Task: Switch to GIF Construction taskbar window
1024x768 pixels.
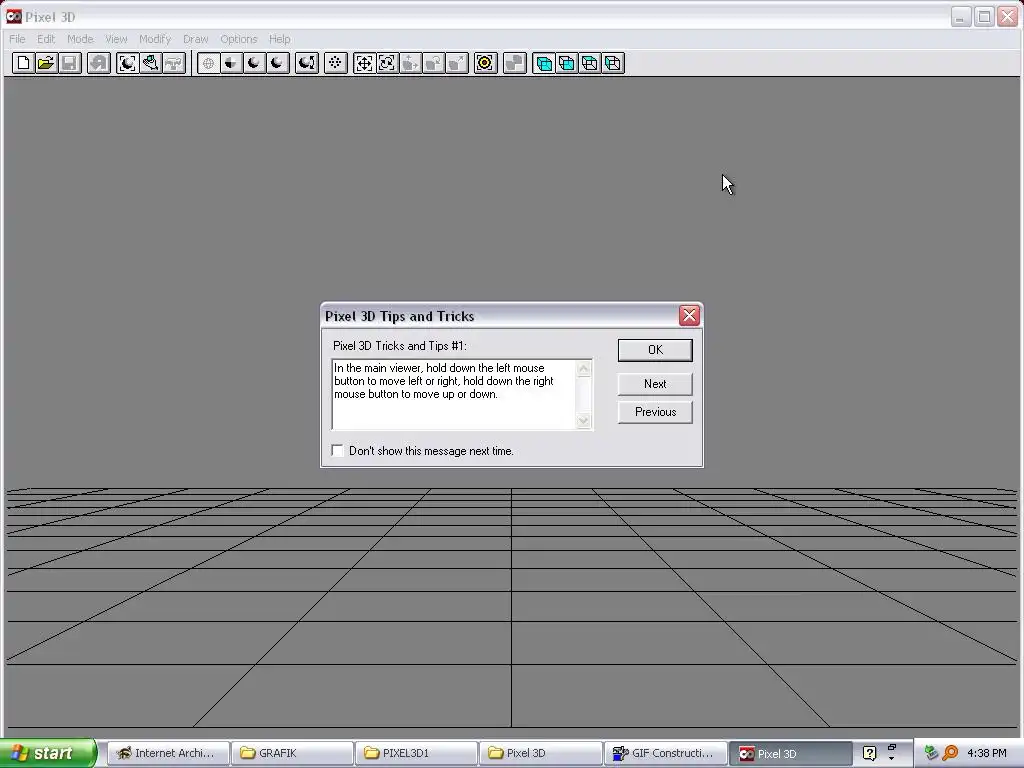Action: click(665, 753)
